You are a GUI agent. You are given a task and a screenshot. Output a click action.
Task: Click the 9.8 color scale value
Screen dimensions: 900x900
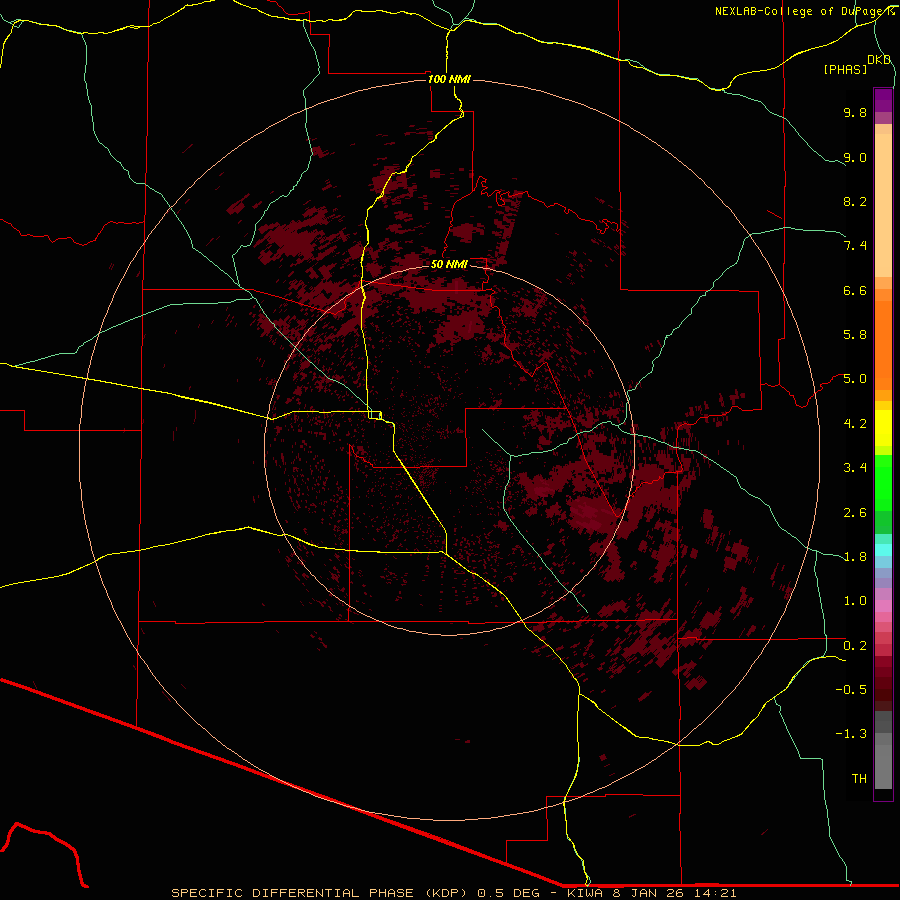coord(855,112)
